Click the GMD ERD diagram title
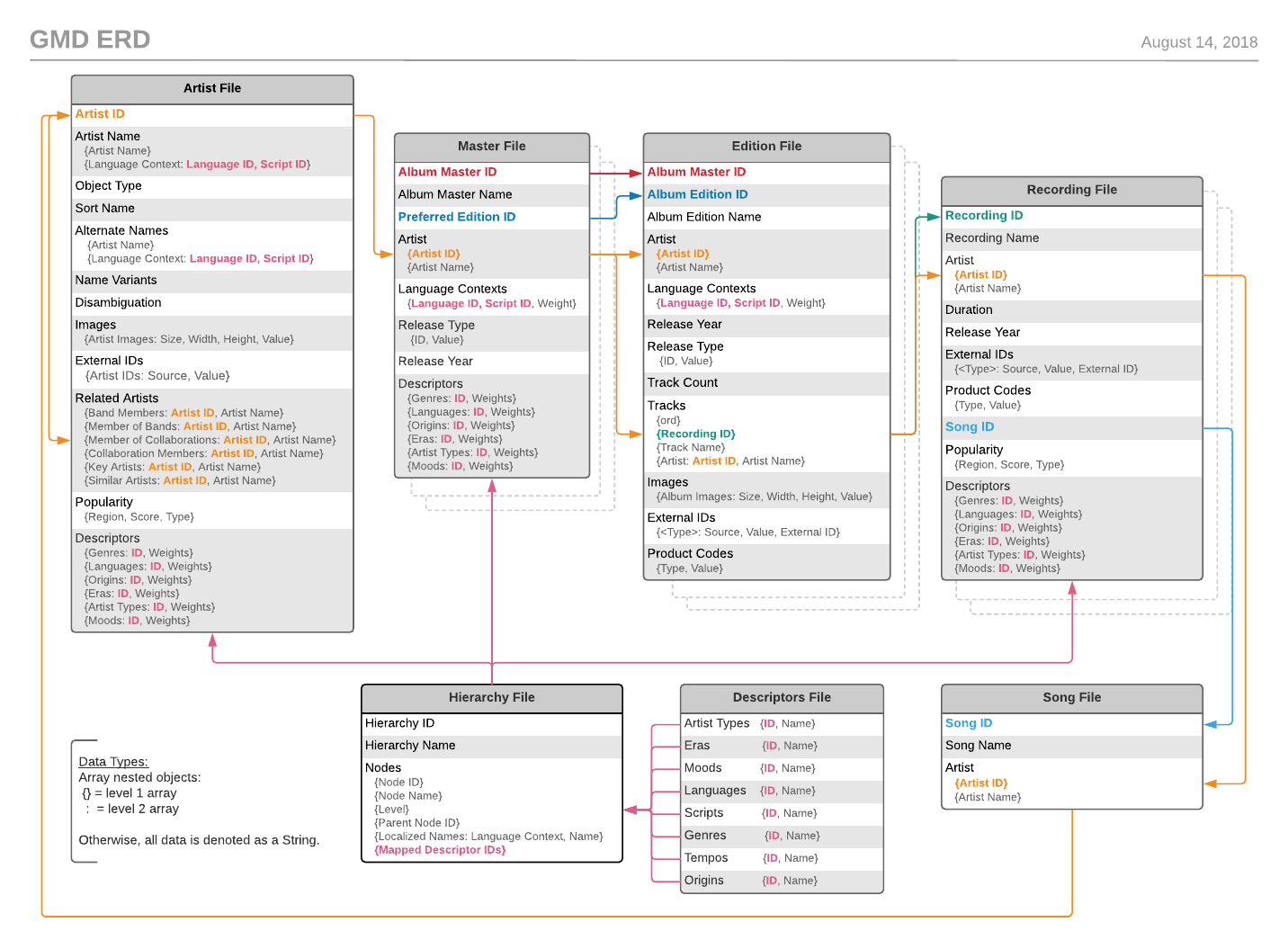The height and width of the screenshot is (949, 1288). (90, 40)
